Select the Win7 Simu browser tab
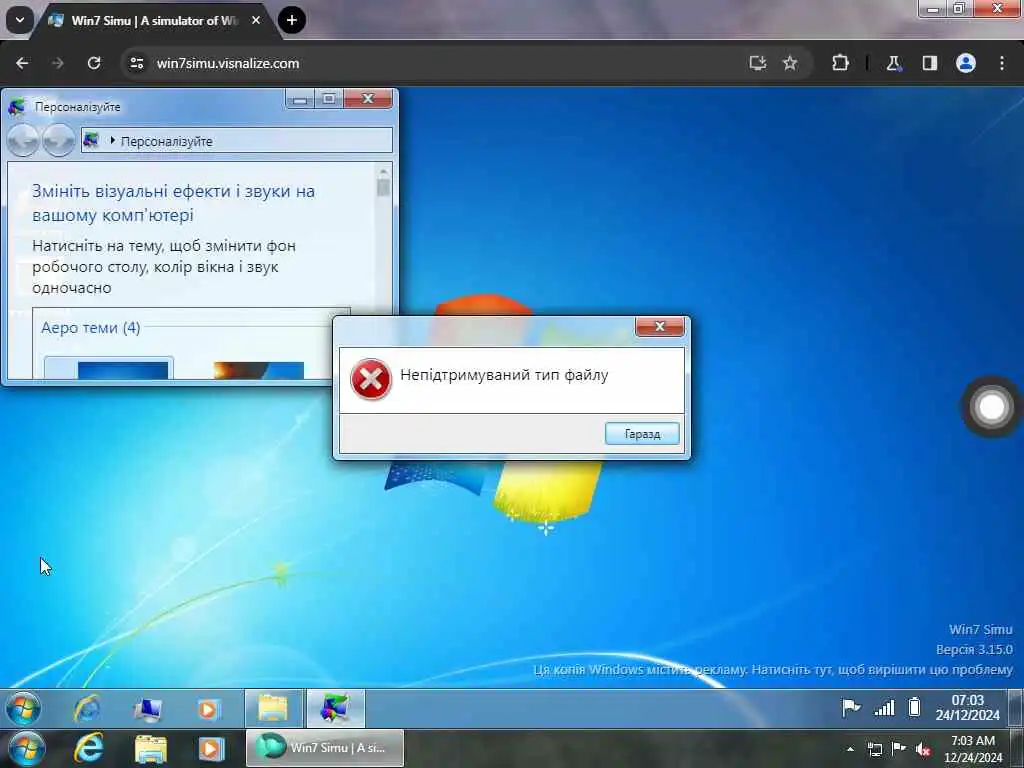The height and width of the screenshot is (768, 1024). tap(154, 20)
